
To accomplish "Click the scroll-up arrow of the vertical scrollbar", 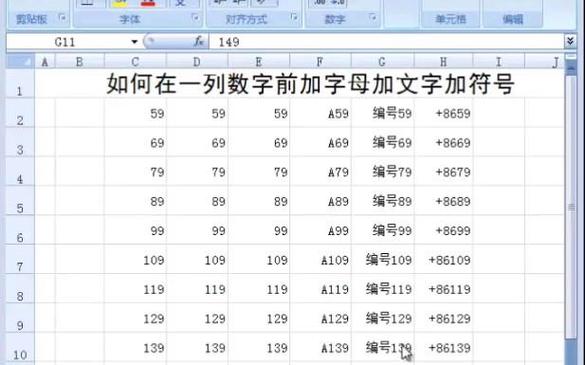I will coord(571,68).
